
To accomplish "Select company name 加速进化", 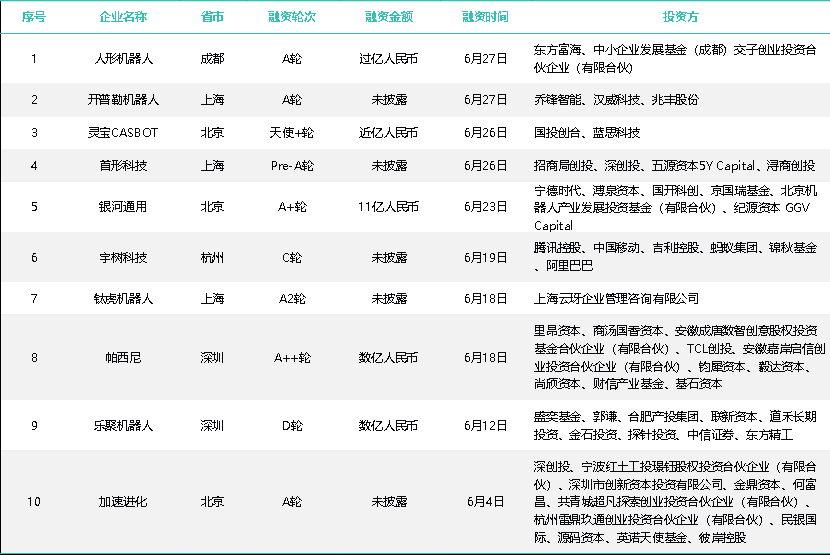I will 123,502.
